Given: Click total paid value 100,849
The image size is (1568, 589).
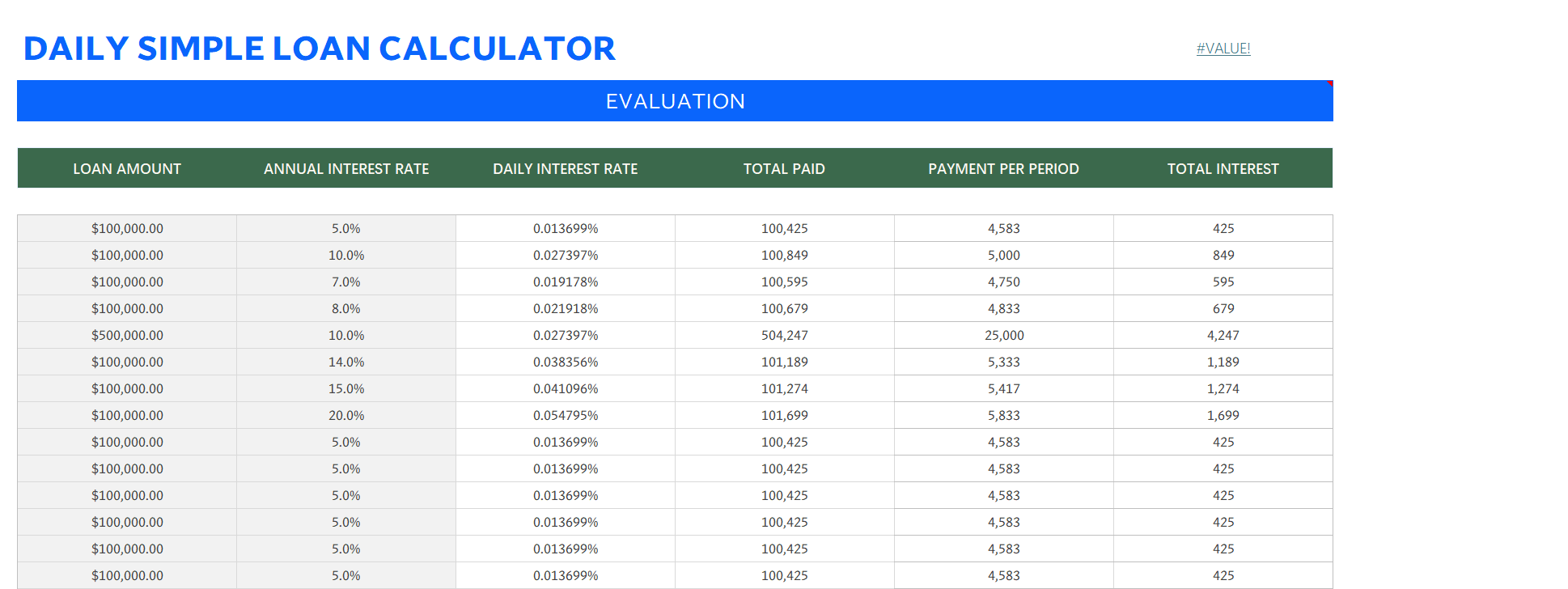Looking at the screenshot, I should [x=785, y=255].
